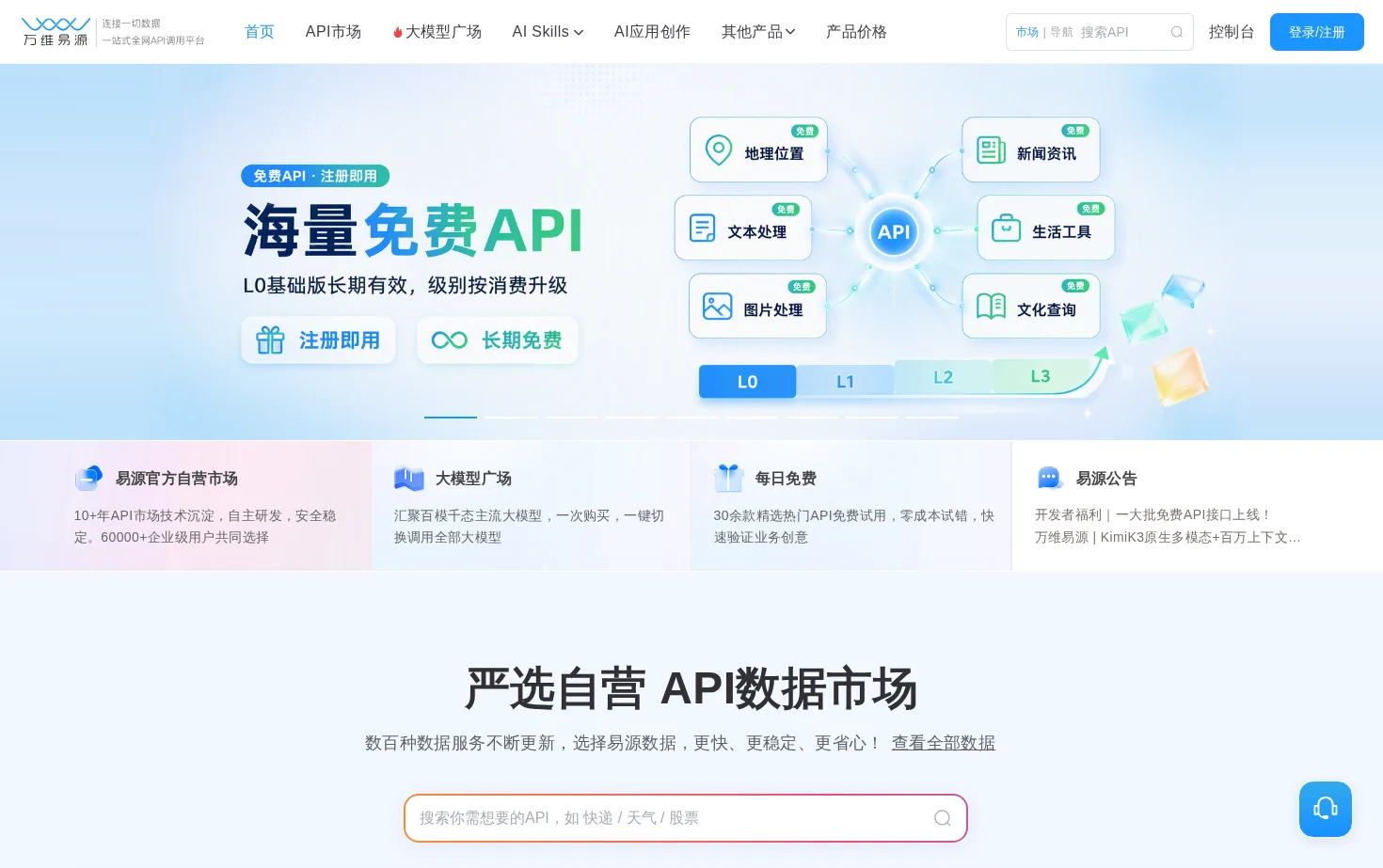Expand the AI Skills dropdown
Screen dimensions: 1383x868
(548, 32)
